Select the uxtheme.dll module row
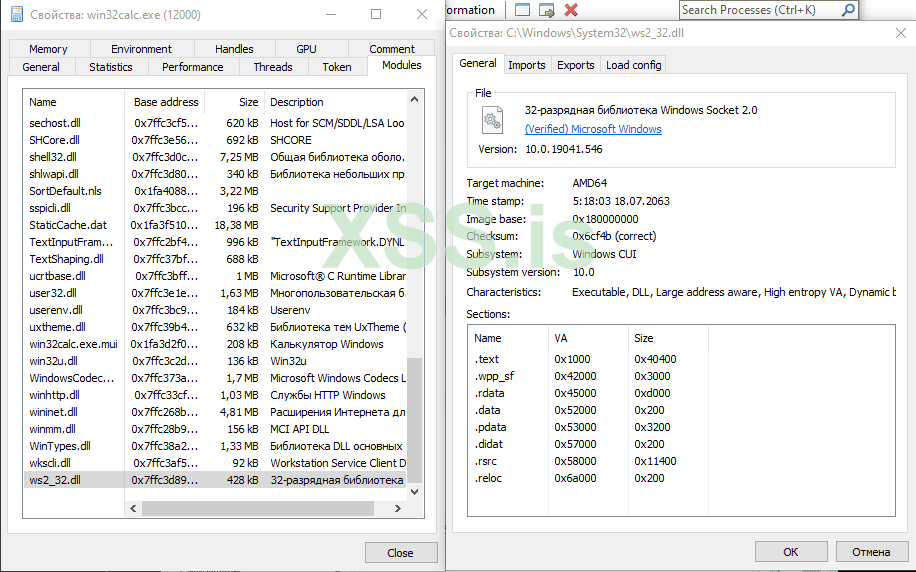Image resolution: width=916 pixels, height=572 pixels. [x=217, y=327]
